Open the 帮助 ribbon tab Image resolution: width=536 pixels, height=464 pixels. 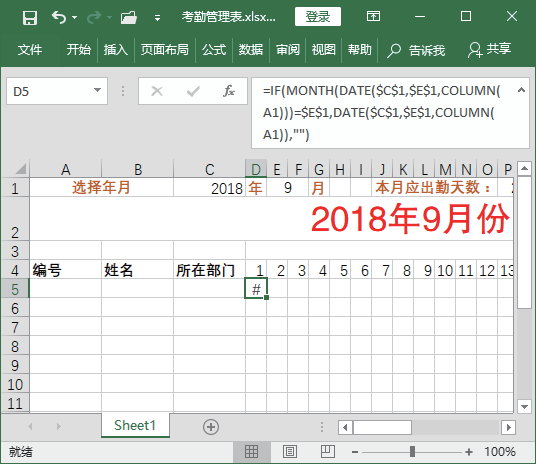360,50
